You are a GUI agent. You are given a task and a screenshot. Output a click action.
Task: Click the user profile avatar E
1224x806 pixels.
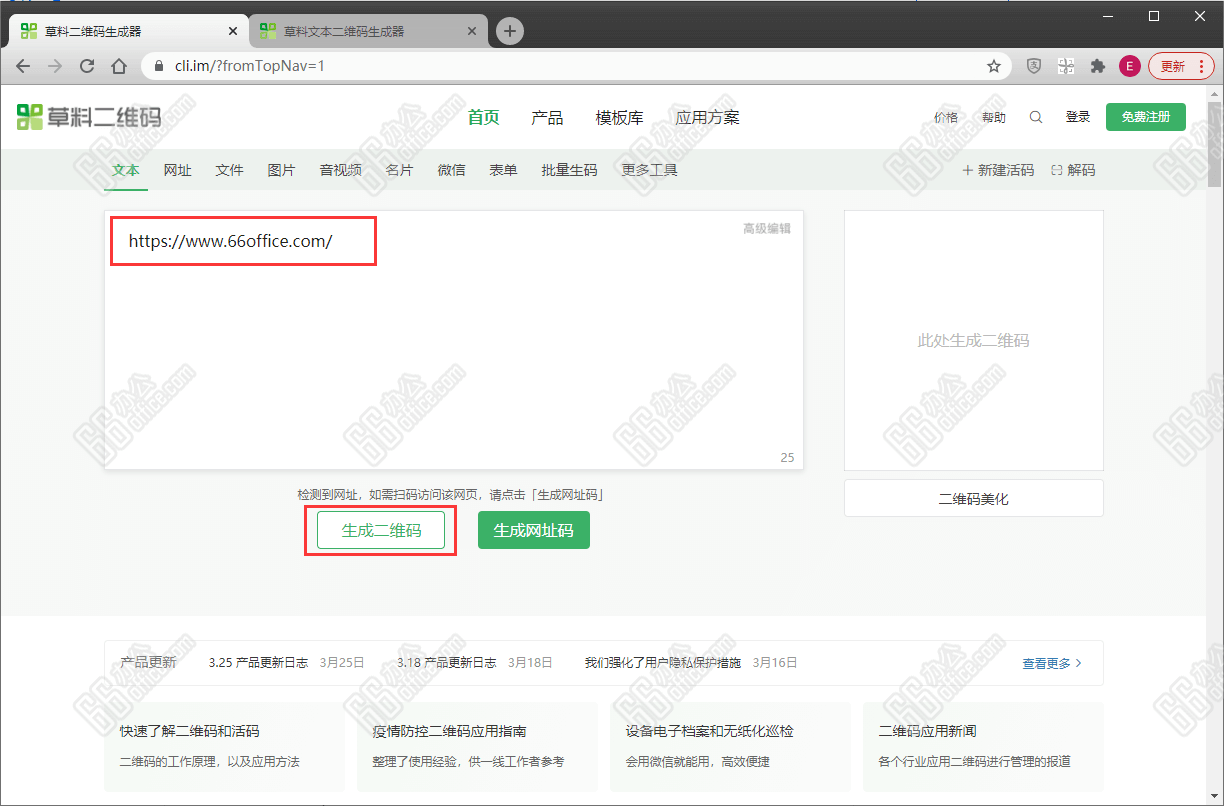point(1129,66)
